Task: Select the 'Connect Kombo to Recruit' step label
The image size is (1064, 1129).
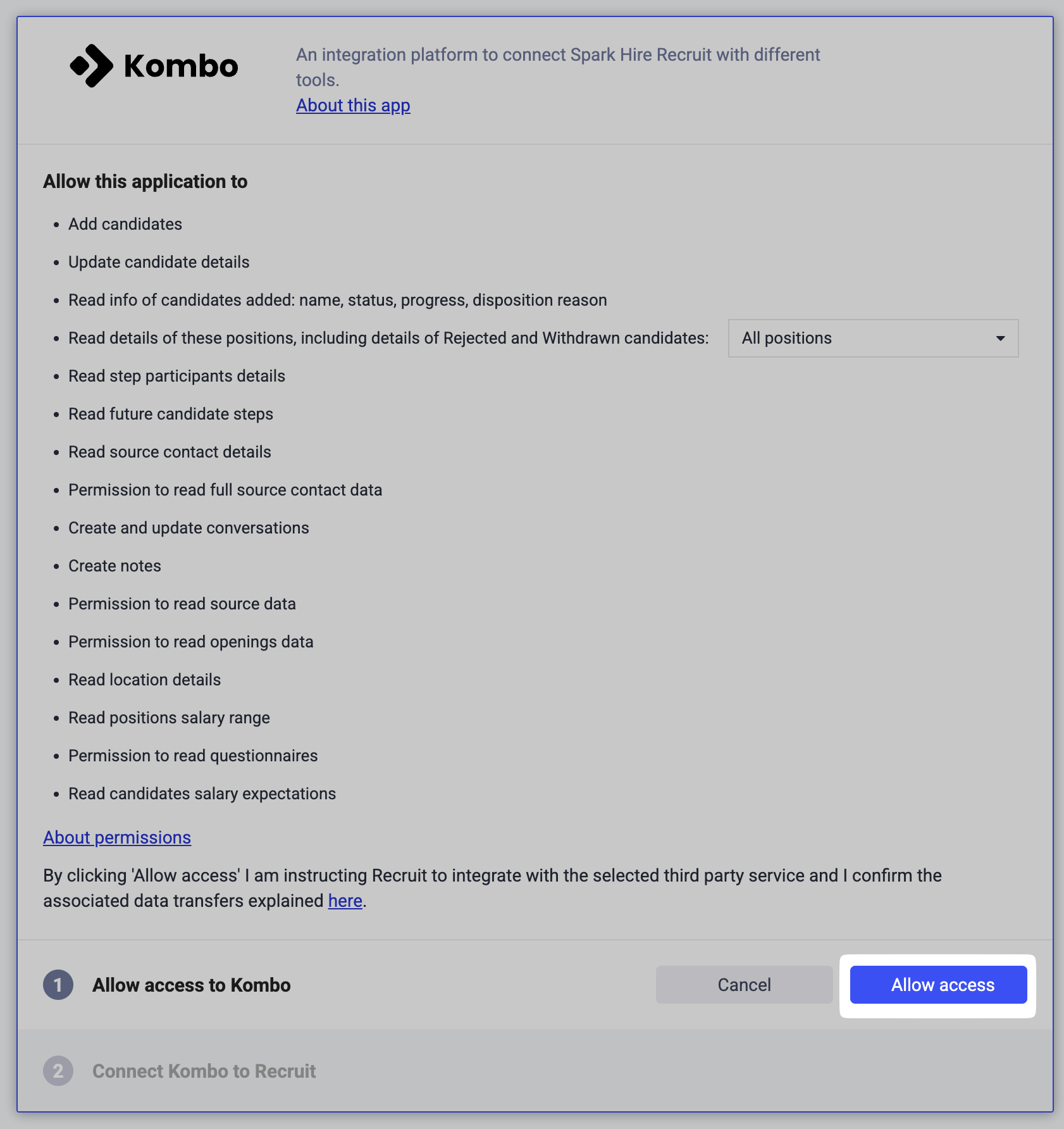Action: click(x=204, y=1071)
